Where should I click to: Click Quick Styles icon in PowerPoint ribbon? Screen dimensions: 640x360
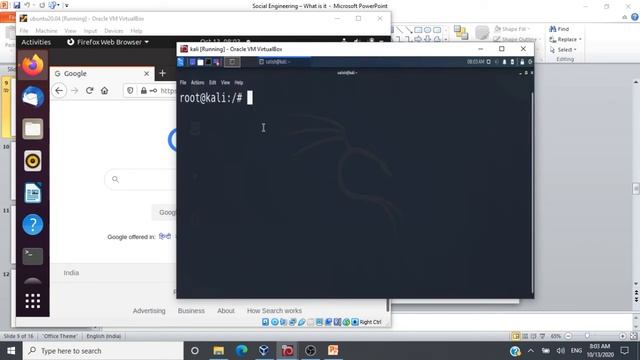482,33
